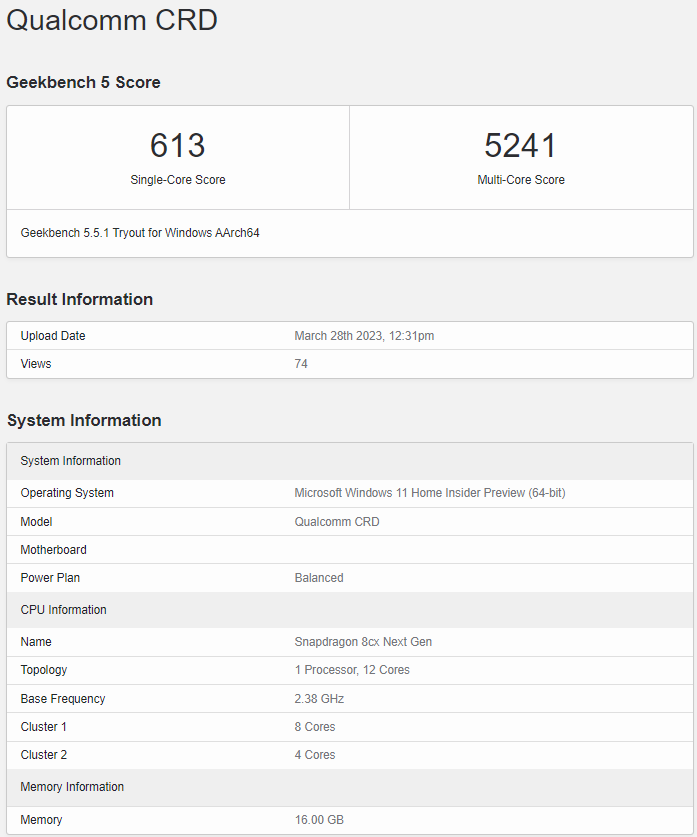Click the Motherboard row label

(x=53, y=549)
